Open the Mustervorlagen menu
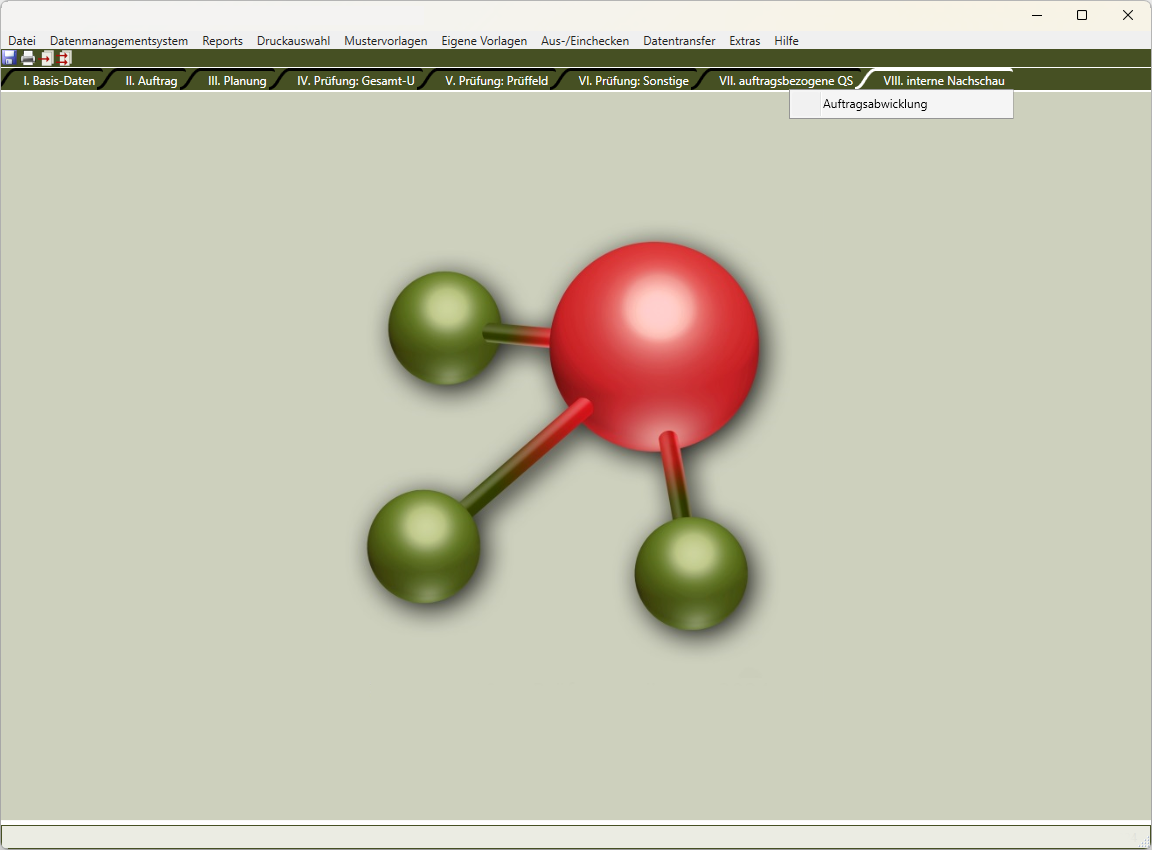 tap(385, 41)
